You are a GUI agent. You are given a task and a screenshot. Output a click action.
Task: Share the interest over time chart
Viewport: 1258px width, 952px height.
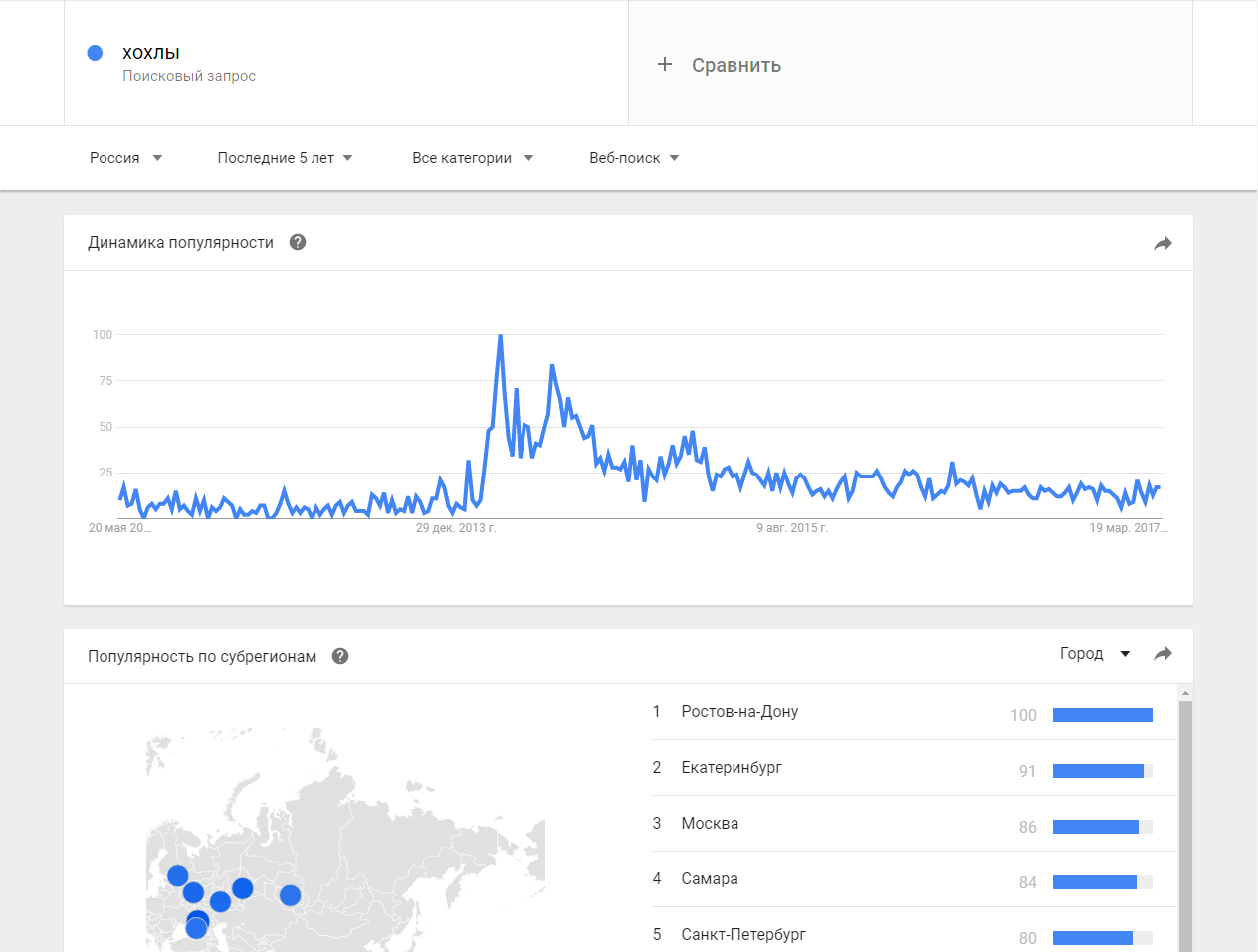coord(1163,243)
